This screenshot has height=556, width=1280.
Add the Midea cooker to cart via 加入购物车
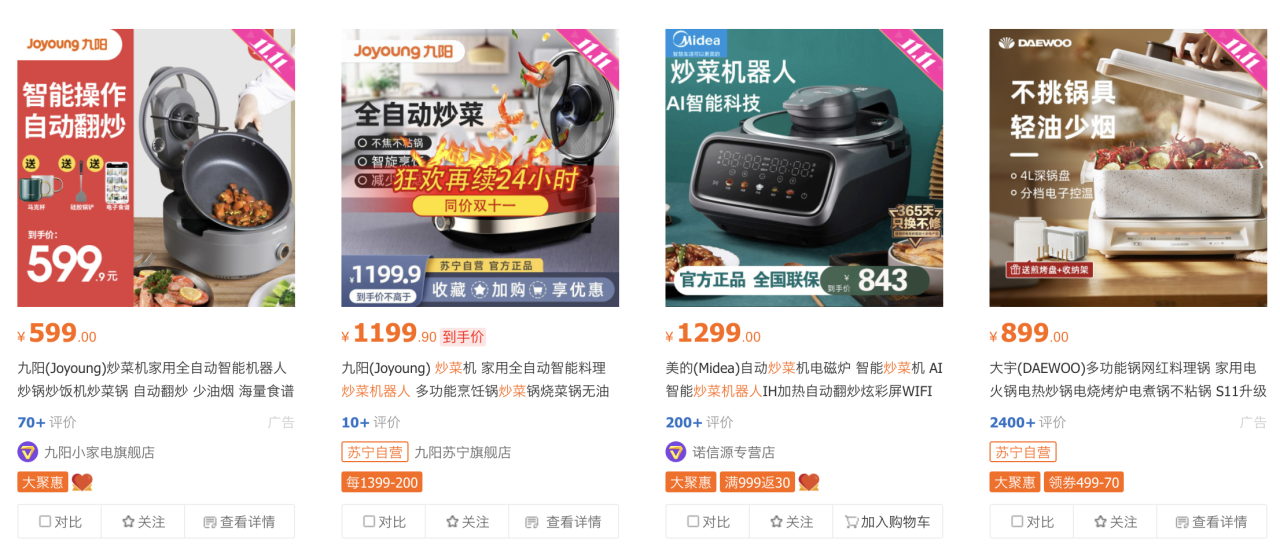[887, 522]
